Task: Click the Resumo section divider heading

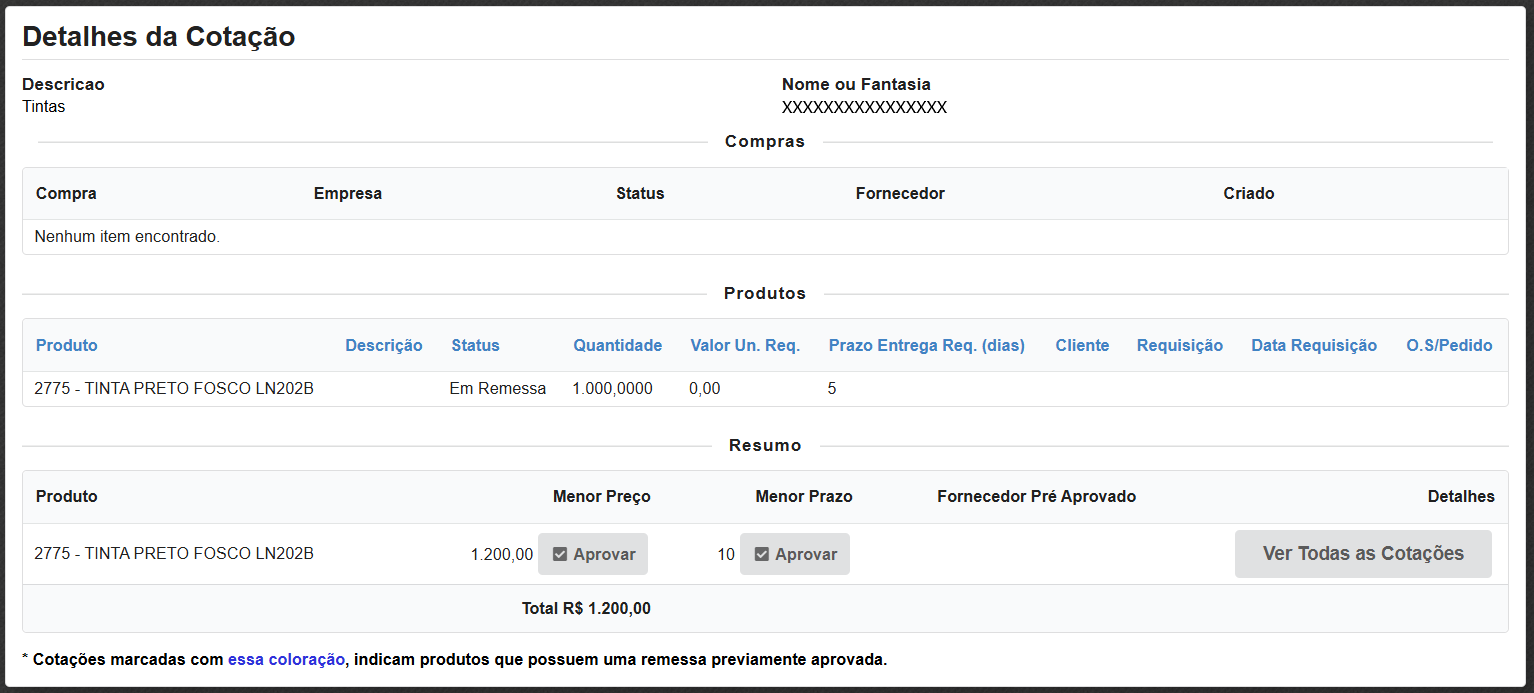Action: 765,445
